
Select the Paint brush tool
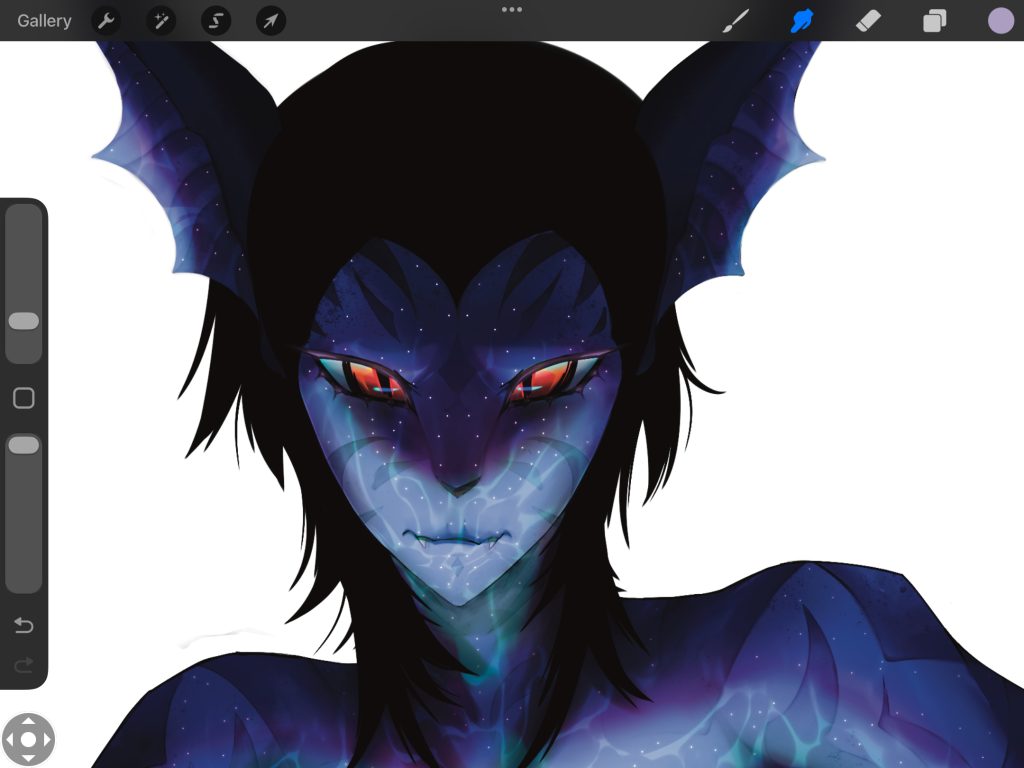pos(736,21)
